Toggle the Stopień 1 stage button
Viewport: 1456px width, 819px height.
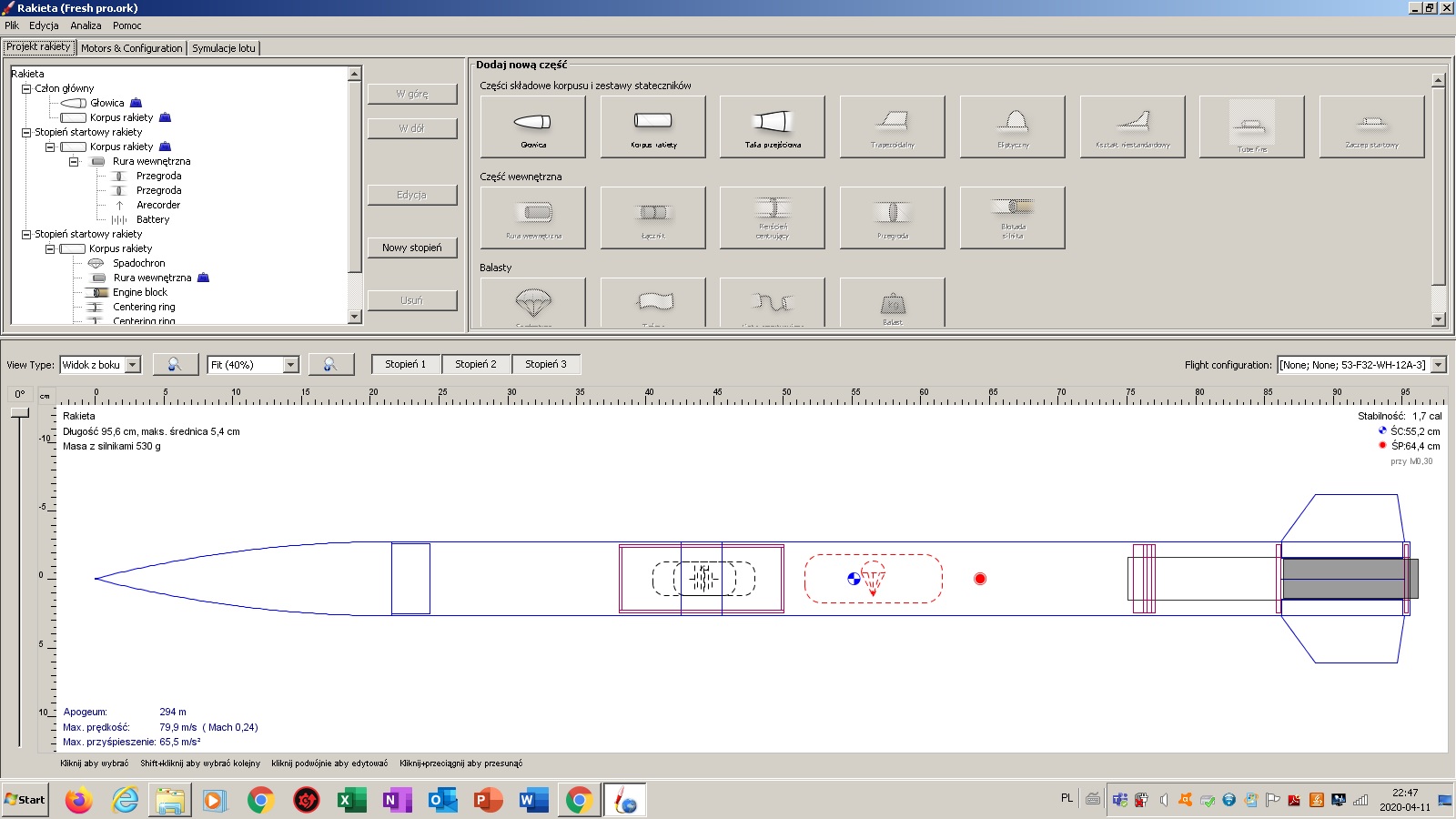click(x=405, y=364)
